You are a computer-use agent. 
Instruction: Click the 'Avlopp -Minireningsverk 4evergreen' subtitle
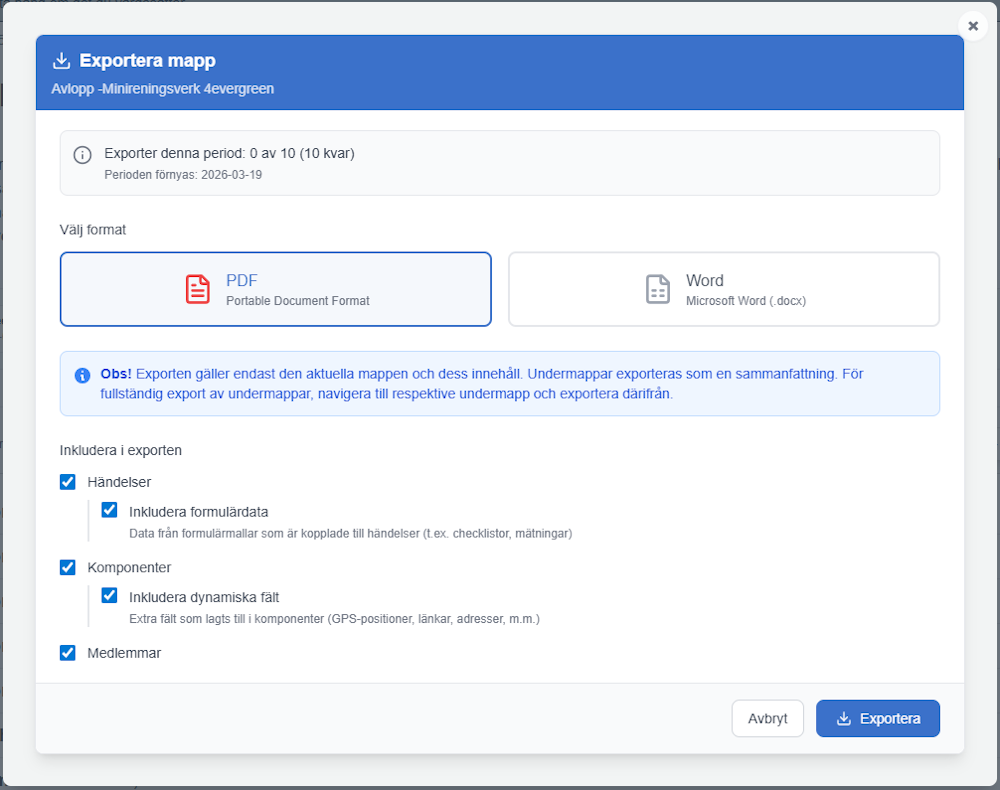163,89
